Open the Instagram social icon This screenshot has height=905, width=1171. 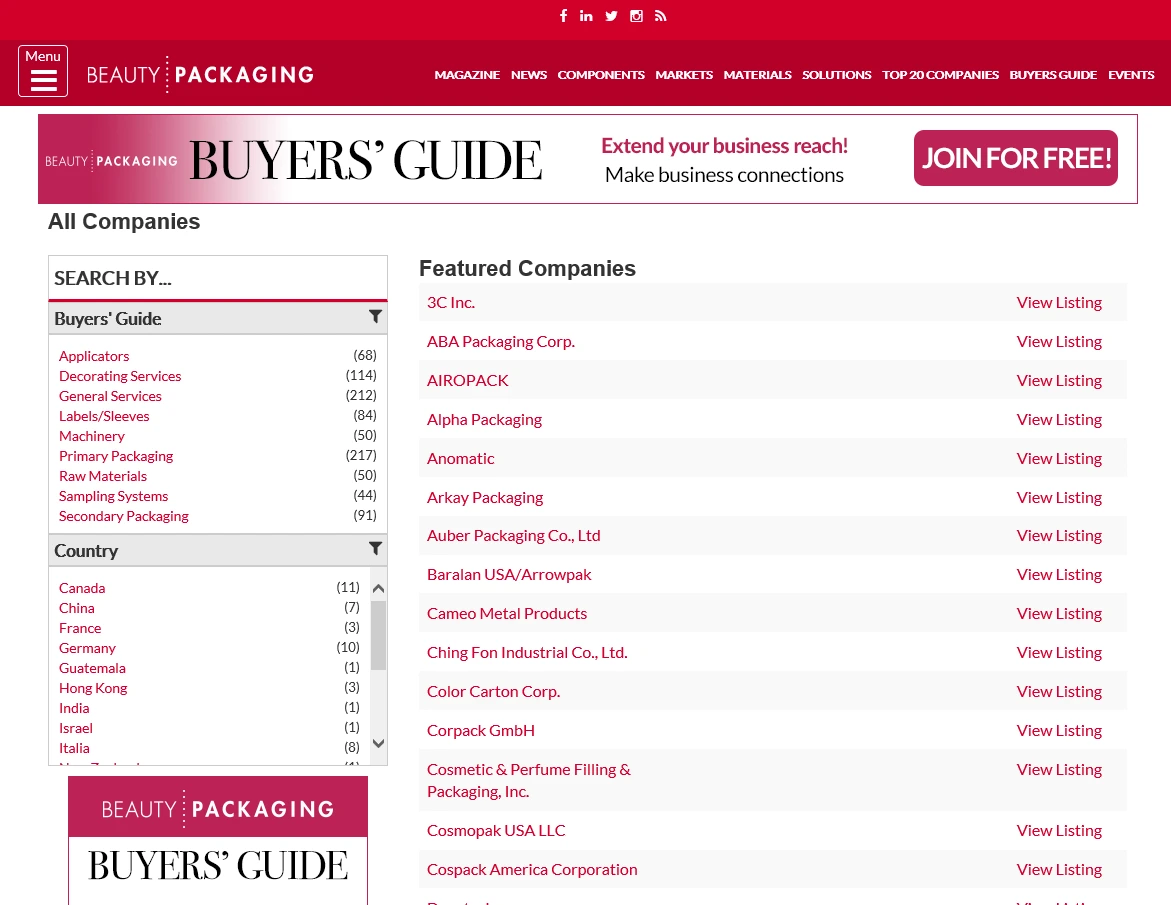point(636,16)
